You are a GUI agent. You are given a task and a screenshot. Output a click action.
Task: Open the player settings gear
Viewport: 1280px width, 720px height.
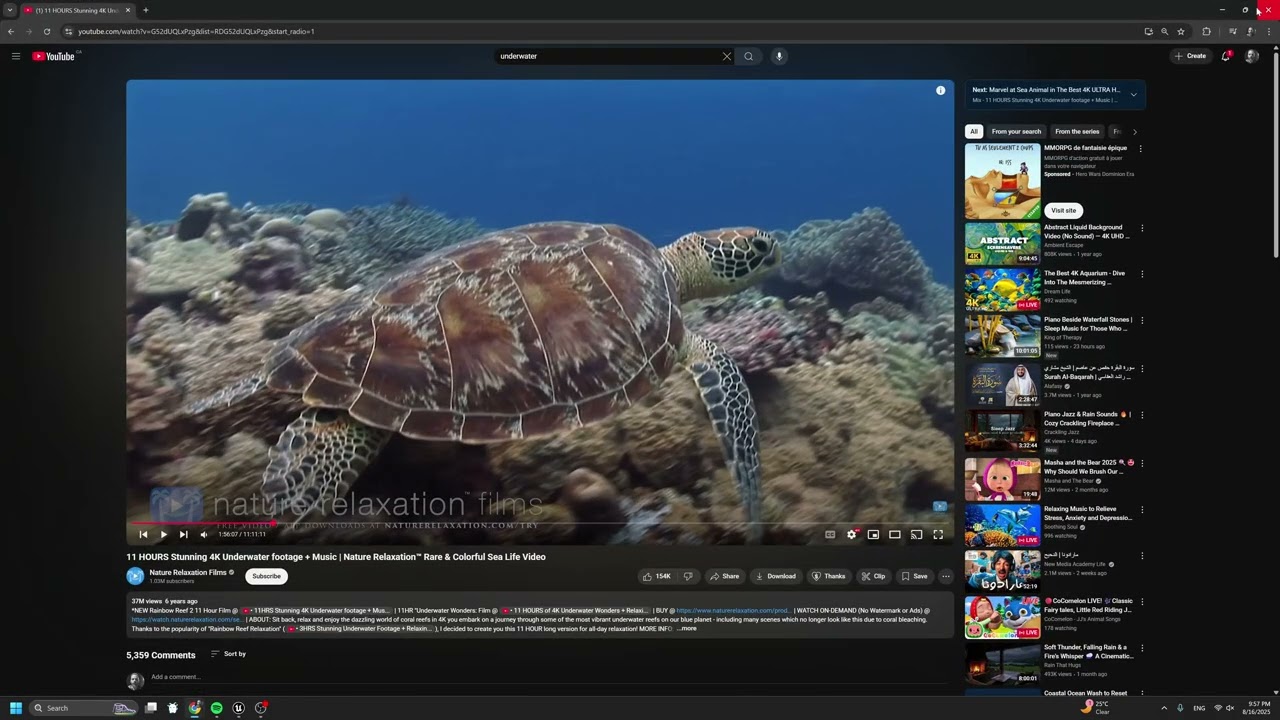pos(851,534)
